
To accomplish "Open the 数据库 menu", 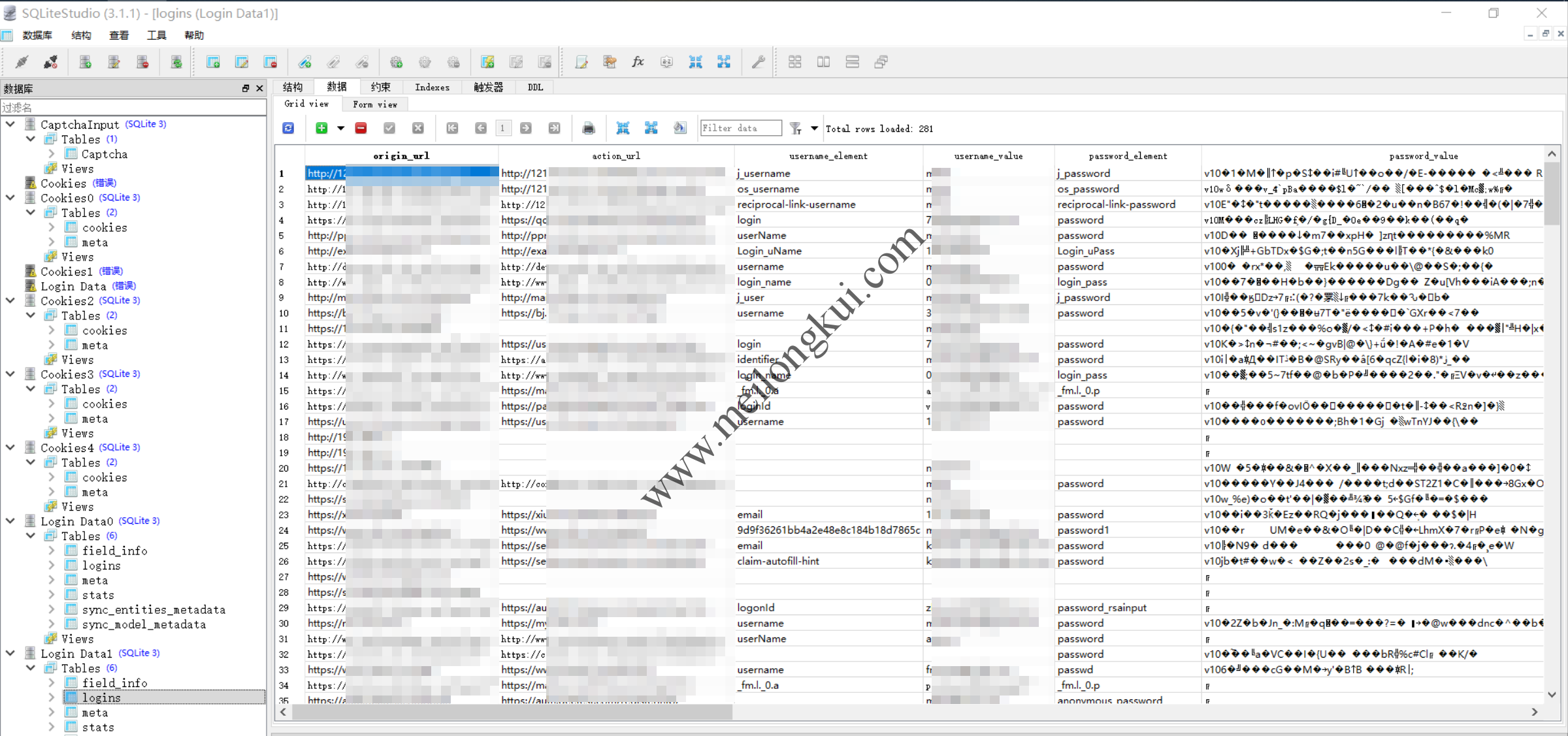I will point(37,35).
